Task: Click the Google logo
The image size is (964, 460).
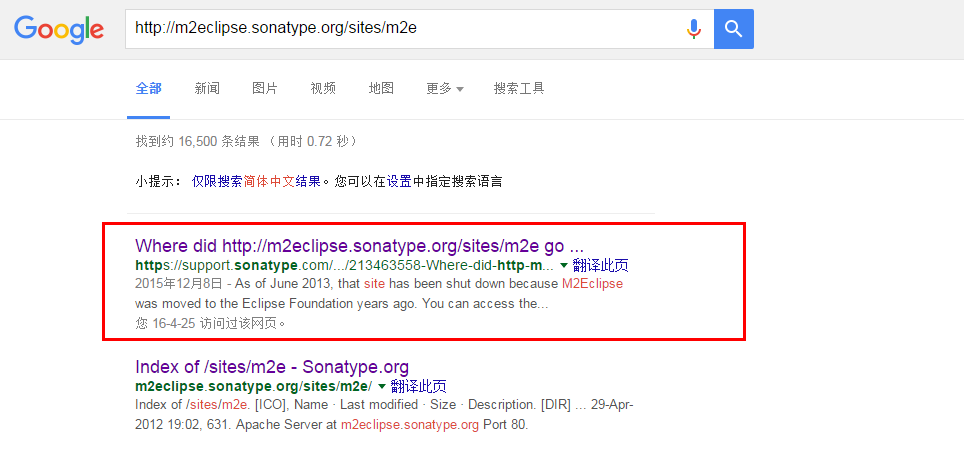Action: (59, 29)
